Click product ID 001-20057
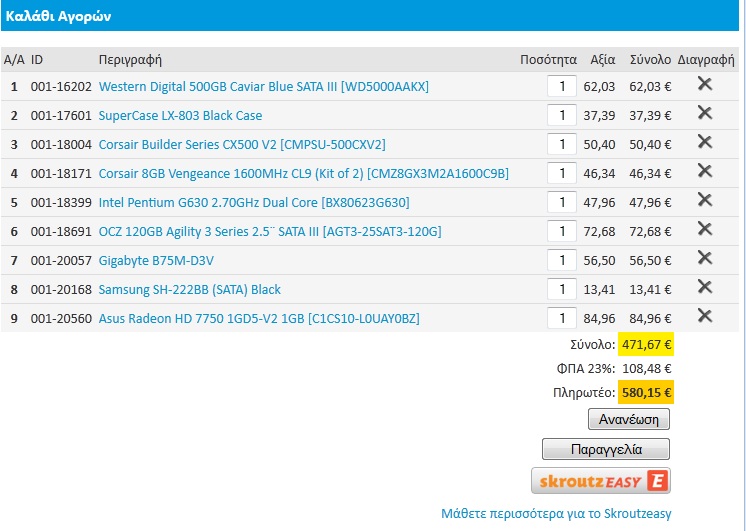Image resolution: width=746 pixels, height=531 pixels. coord(61,261)
